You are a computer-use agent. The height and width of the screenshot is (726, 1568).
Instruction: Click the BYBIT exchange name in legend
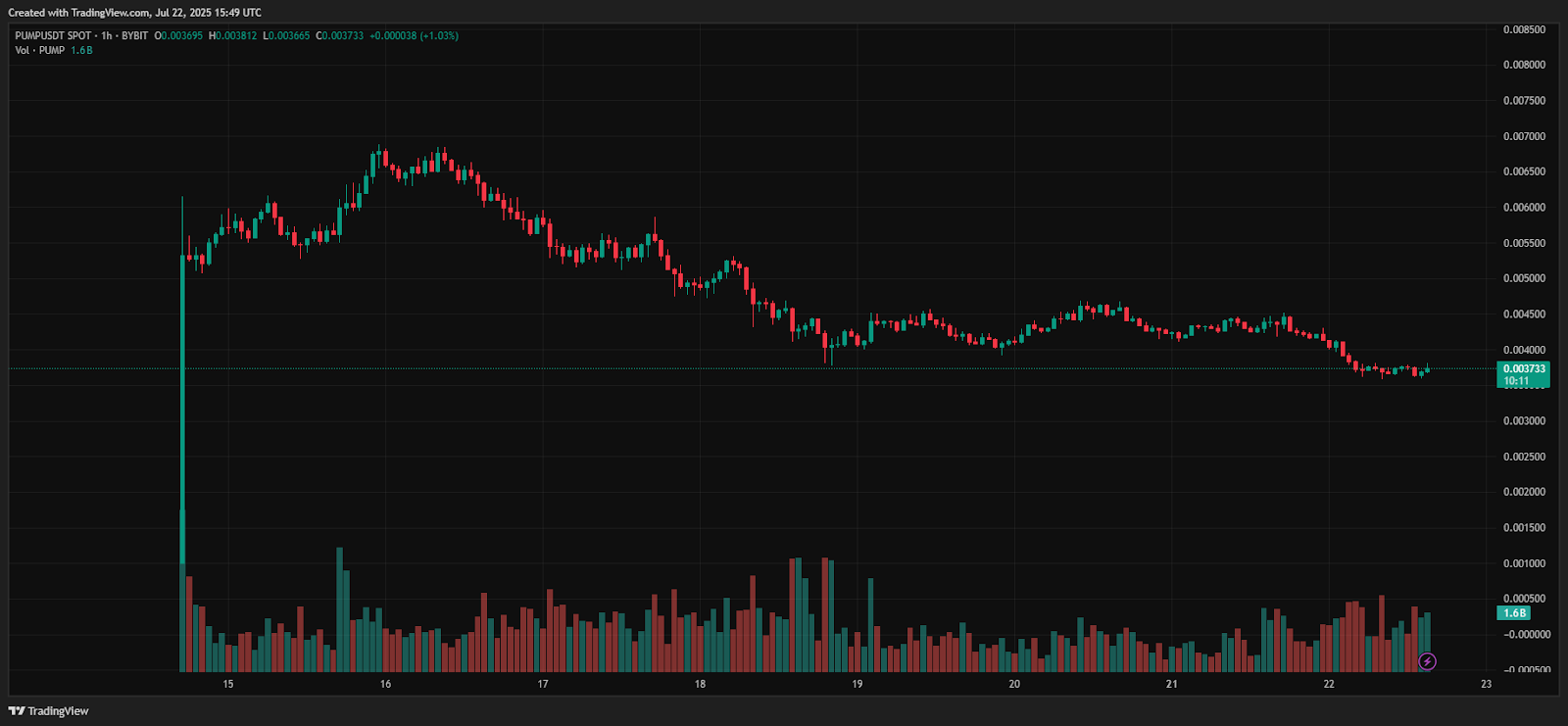coord(134,36)
